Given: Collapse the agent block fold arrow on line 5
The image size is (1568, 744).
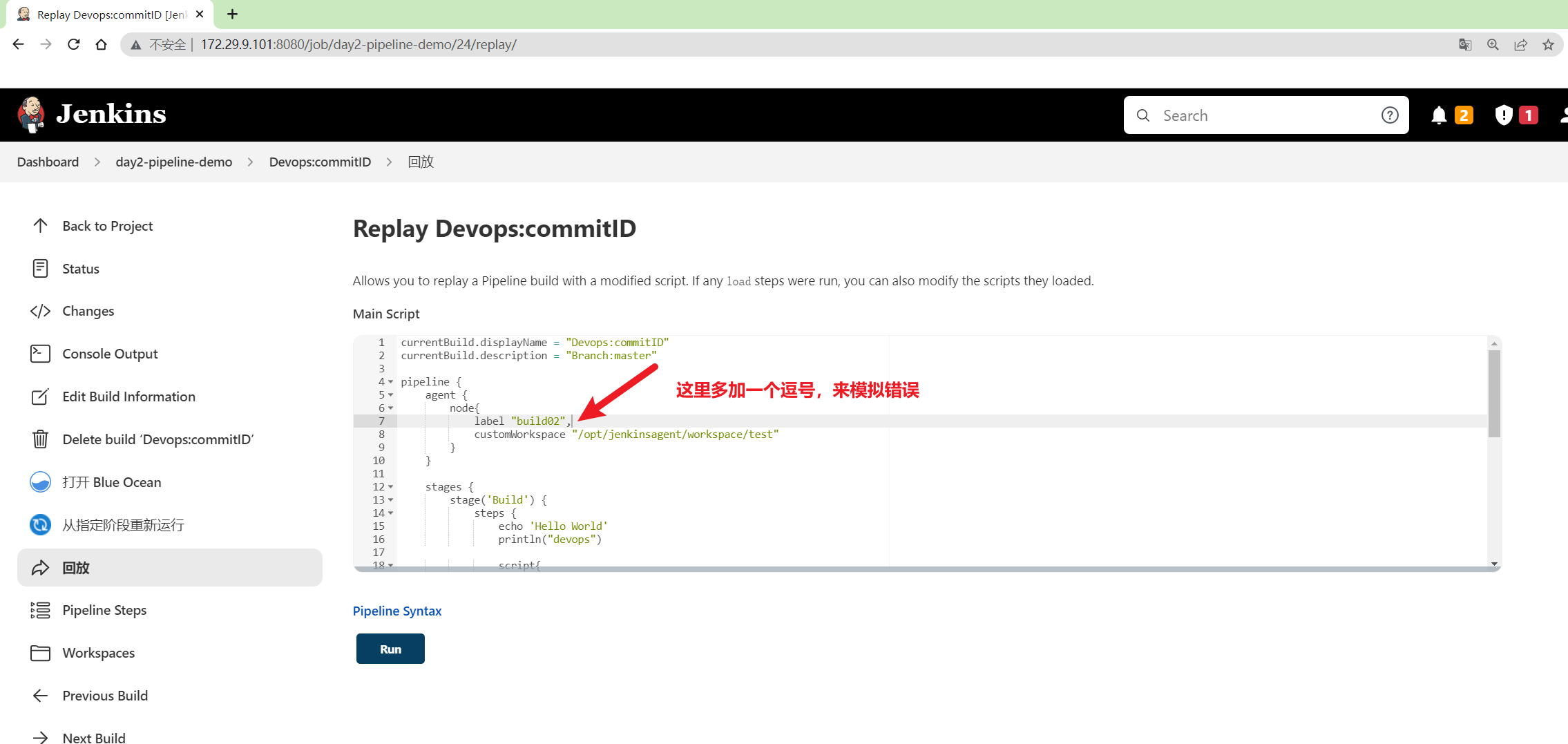Looking at the screenshot, I should [x=391, y=395].
